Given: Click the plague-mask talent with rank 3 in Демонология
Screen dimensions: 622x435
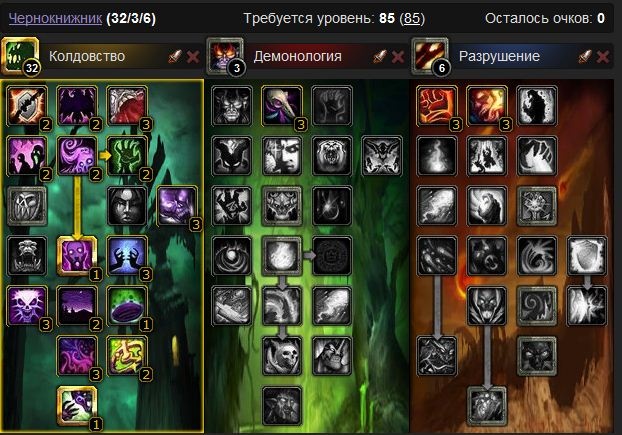Looking at the screenshot, I should 282,106.
